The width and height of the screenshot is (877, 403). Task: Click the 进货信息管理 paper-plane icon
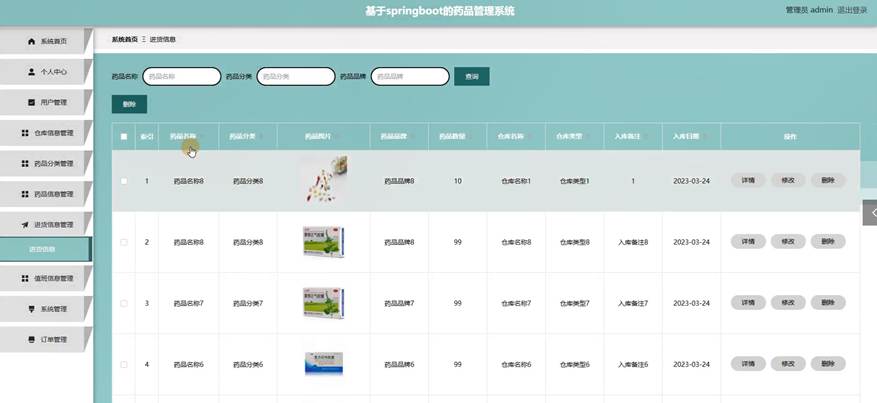click(25, 225)
